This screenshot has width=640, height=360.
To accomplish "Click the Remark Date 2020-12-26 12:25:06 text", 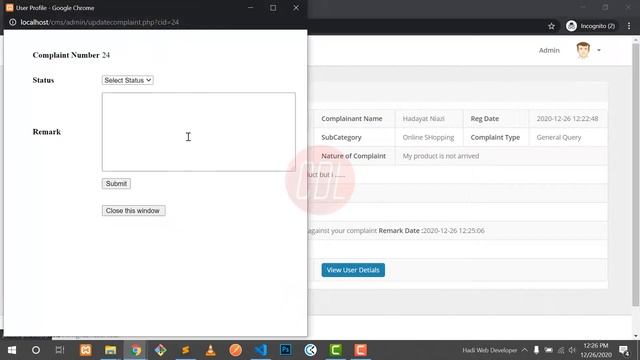I will click(x=431, y=231).
